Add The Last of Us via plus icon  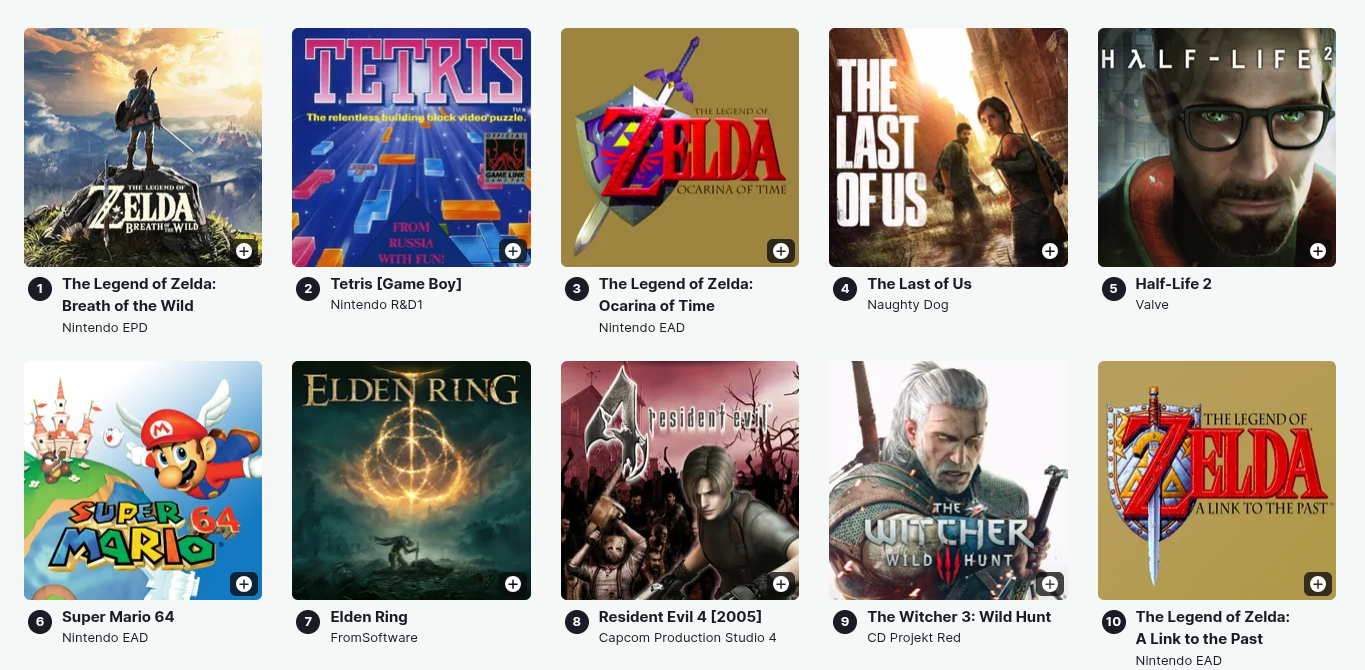1050,251
